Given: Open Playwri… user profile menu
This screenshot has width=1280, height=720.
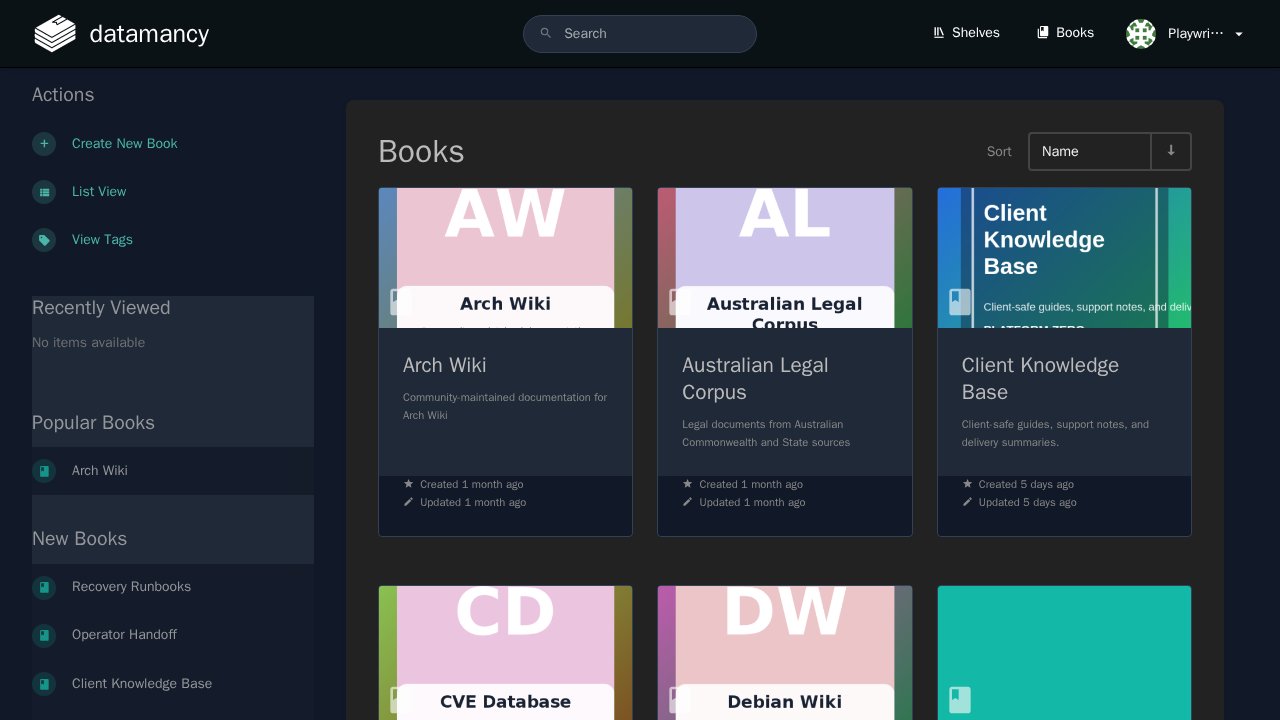Looking at the screenshot, I should click(x=1185, y=34).
